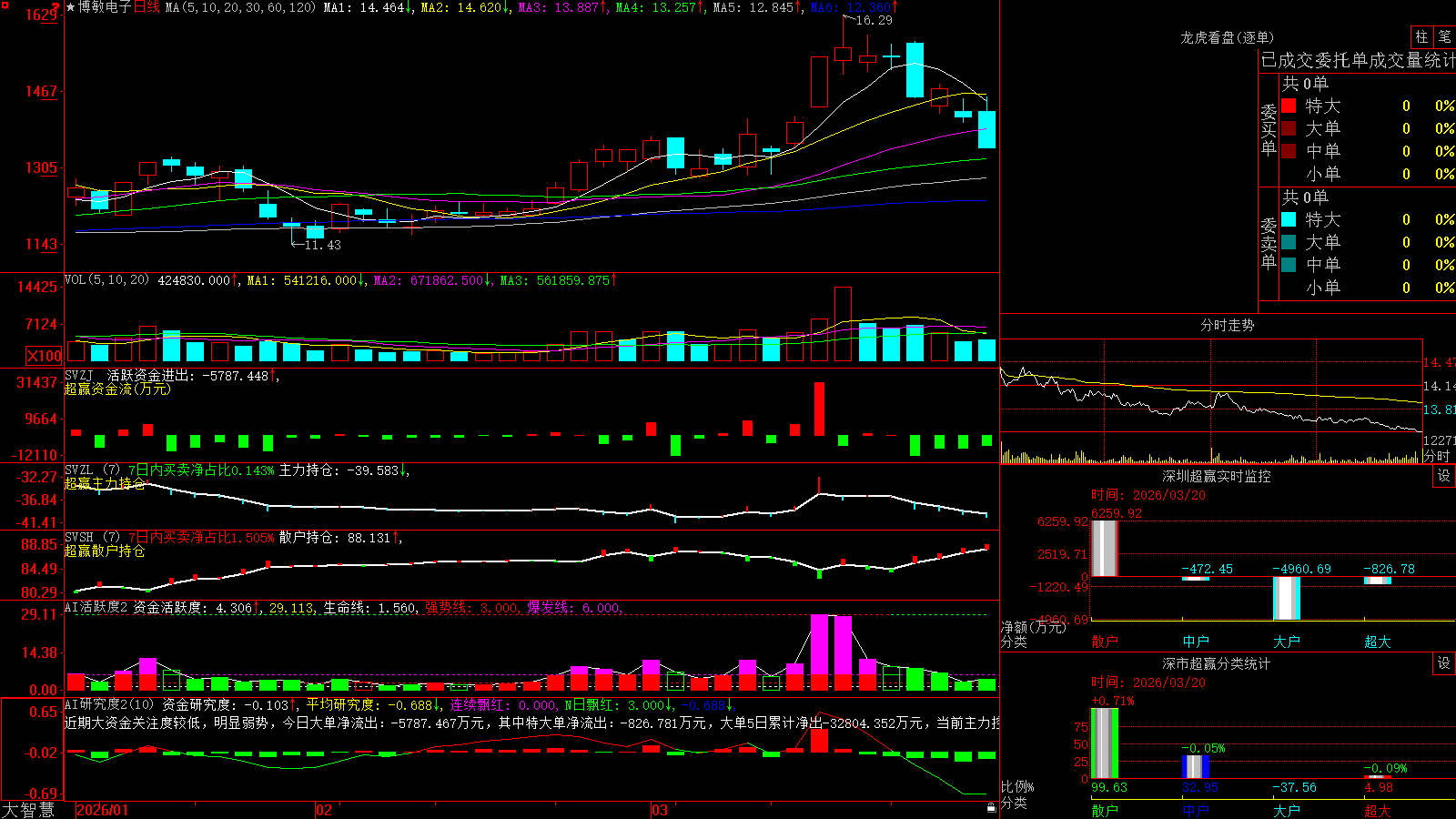Select the 龙虎看盘(逐单) panel title
This screenshot has height=819, width=1456.
(x=1227, y=37)
